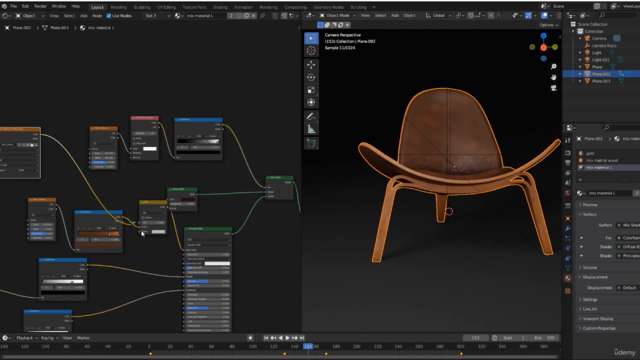This screenshot has height=360, width=640.
Task: Collapse the Surface panel
Action: click(x=590, y=214)
